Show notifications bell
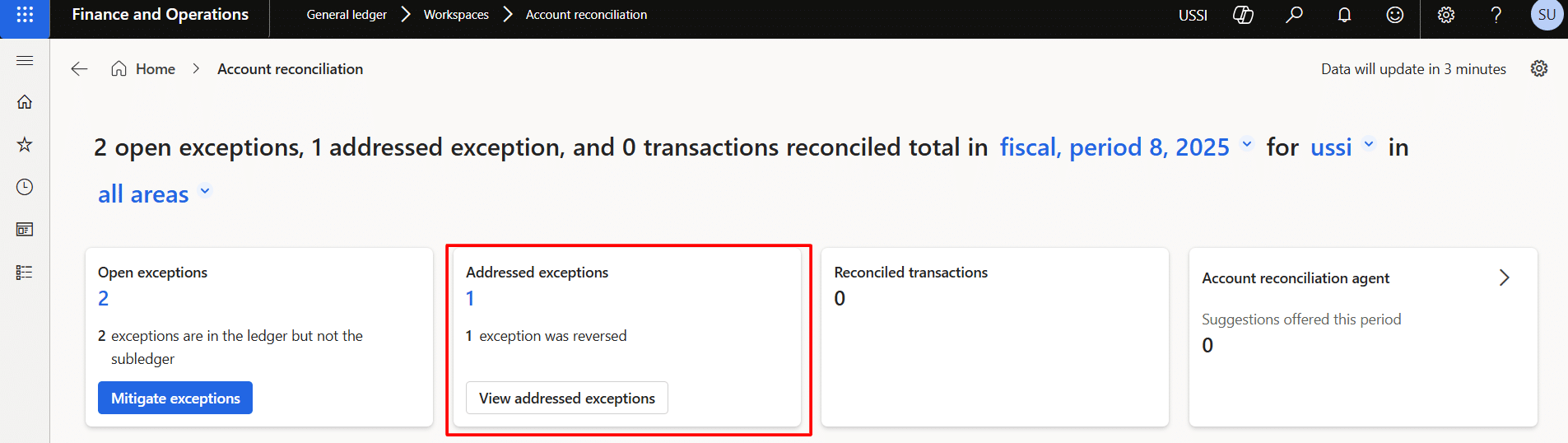 tap(1344, 15)
